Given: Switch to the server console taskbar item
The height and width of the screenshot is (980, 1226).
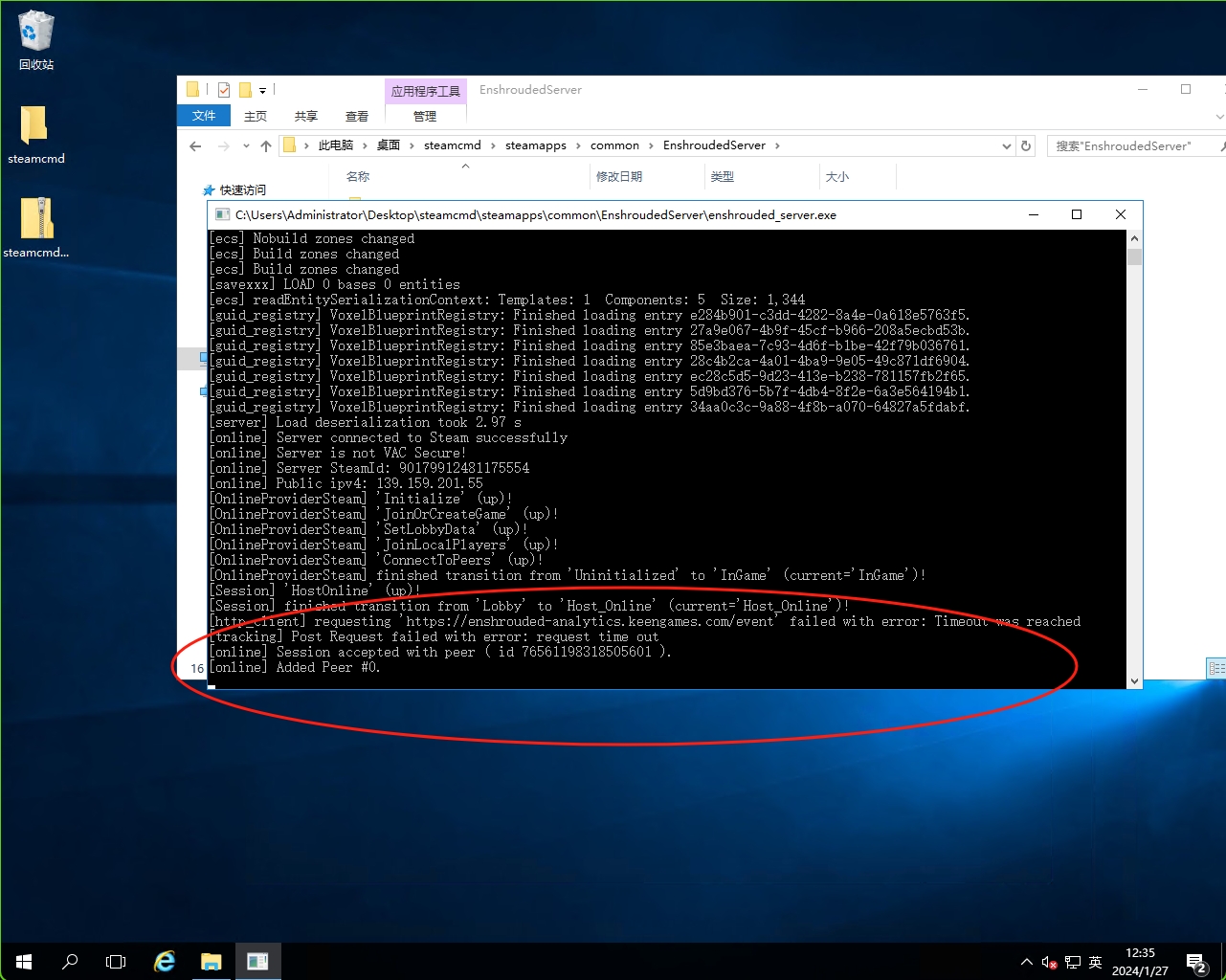Looking at the screenshot, I should pyautogui.click(x=257, y=961).
